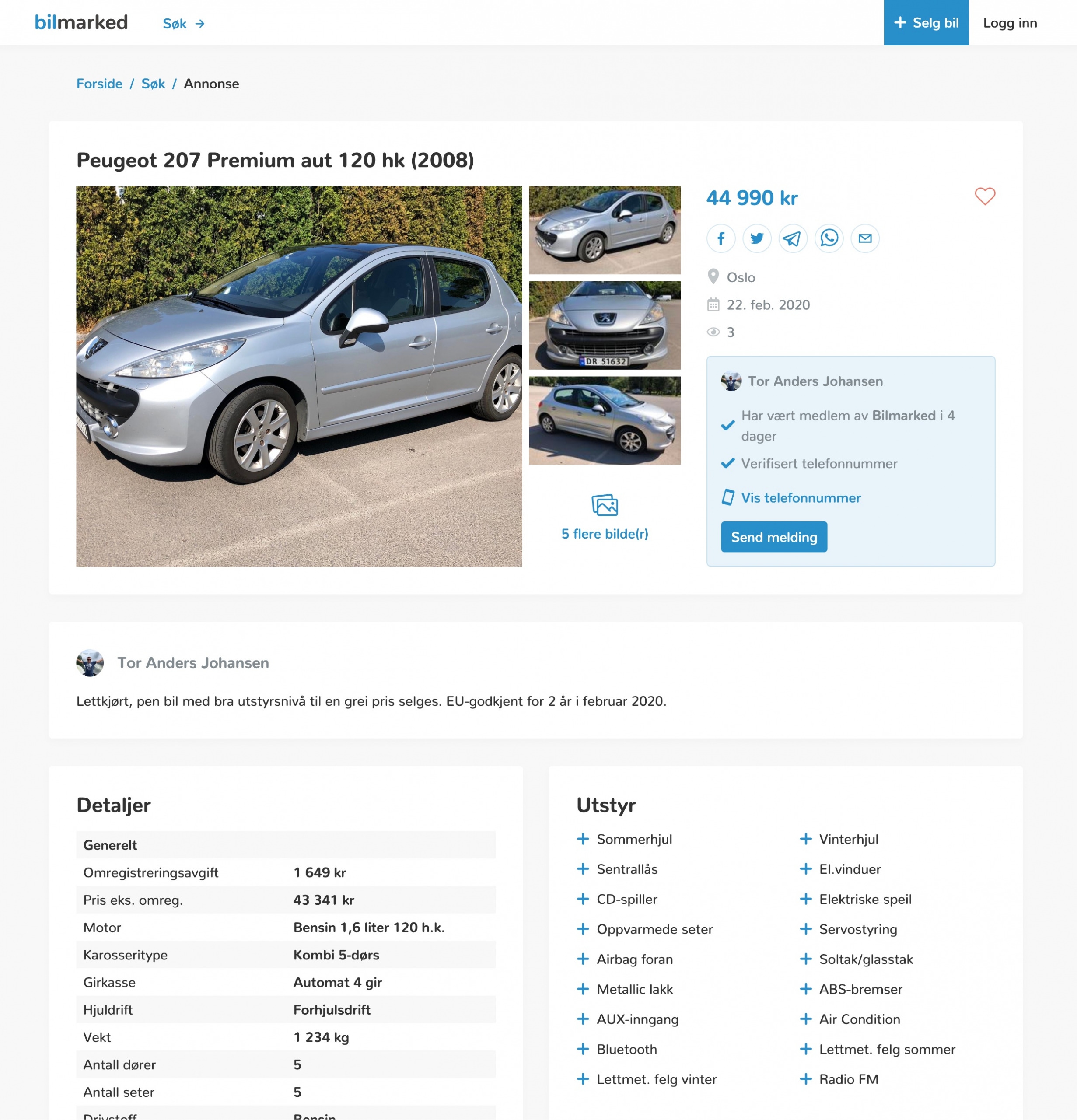Screen dimensions: 1077x1120
Task: Share the listing via Twitter icon
Action: point(757,238)
